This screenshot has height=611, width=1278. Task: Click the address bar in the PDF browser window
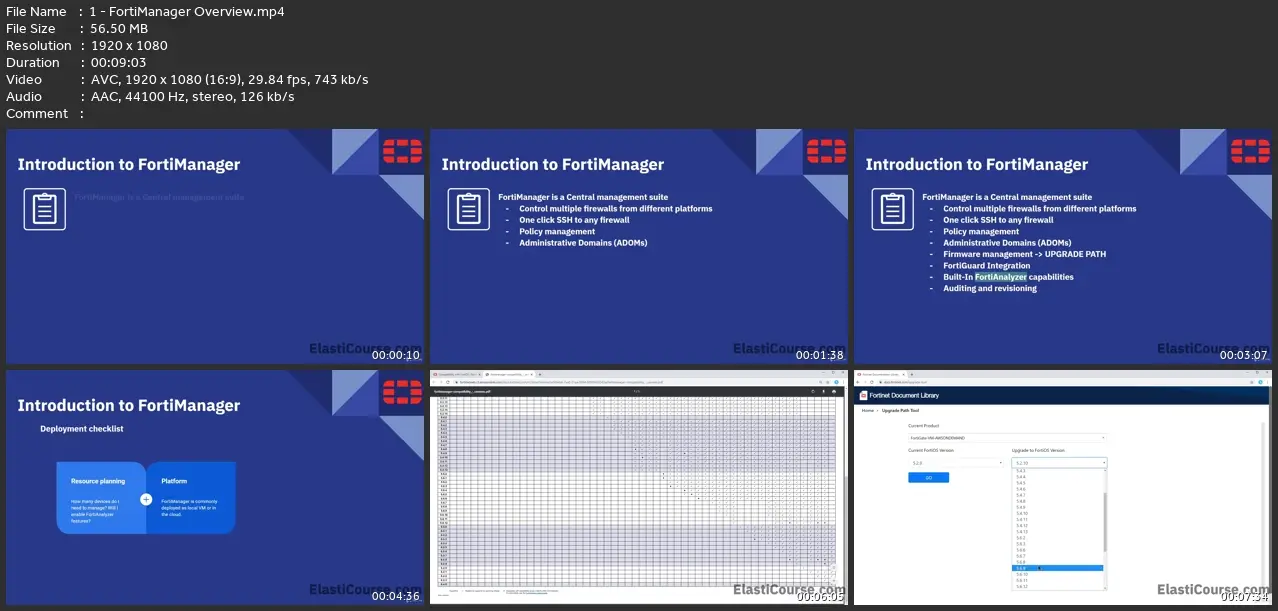coord(630,382)
